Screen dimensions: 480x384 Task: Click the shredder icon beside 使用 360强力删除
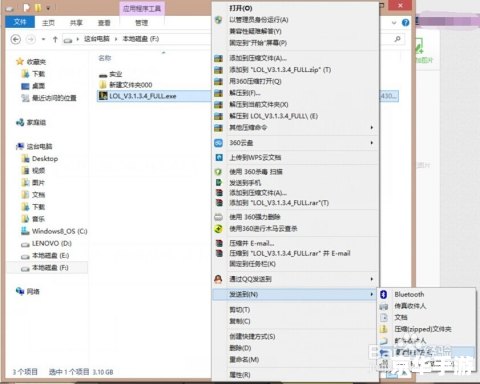pos(218,217)
